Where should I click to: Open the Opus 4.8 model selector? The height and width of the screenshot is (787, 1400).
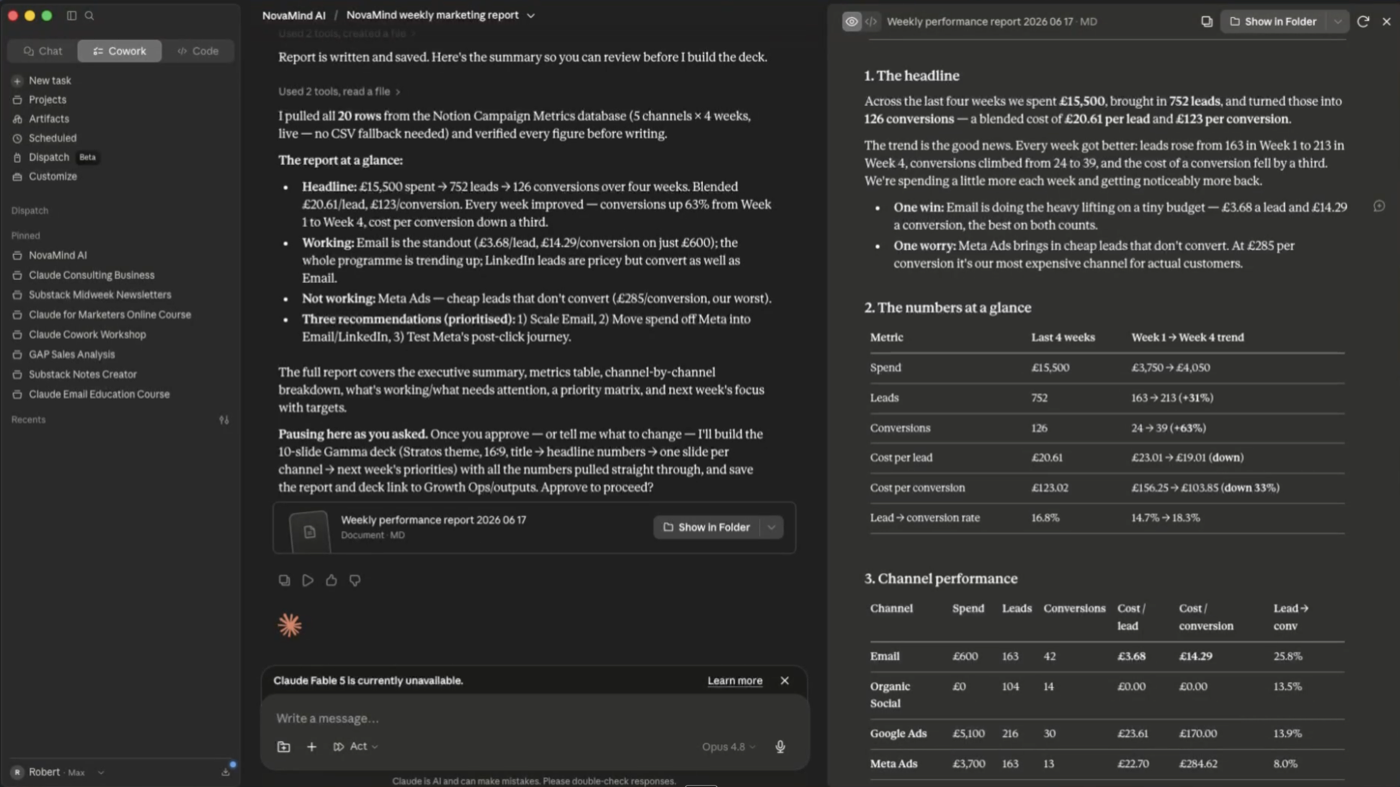point(729,747)
